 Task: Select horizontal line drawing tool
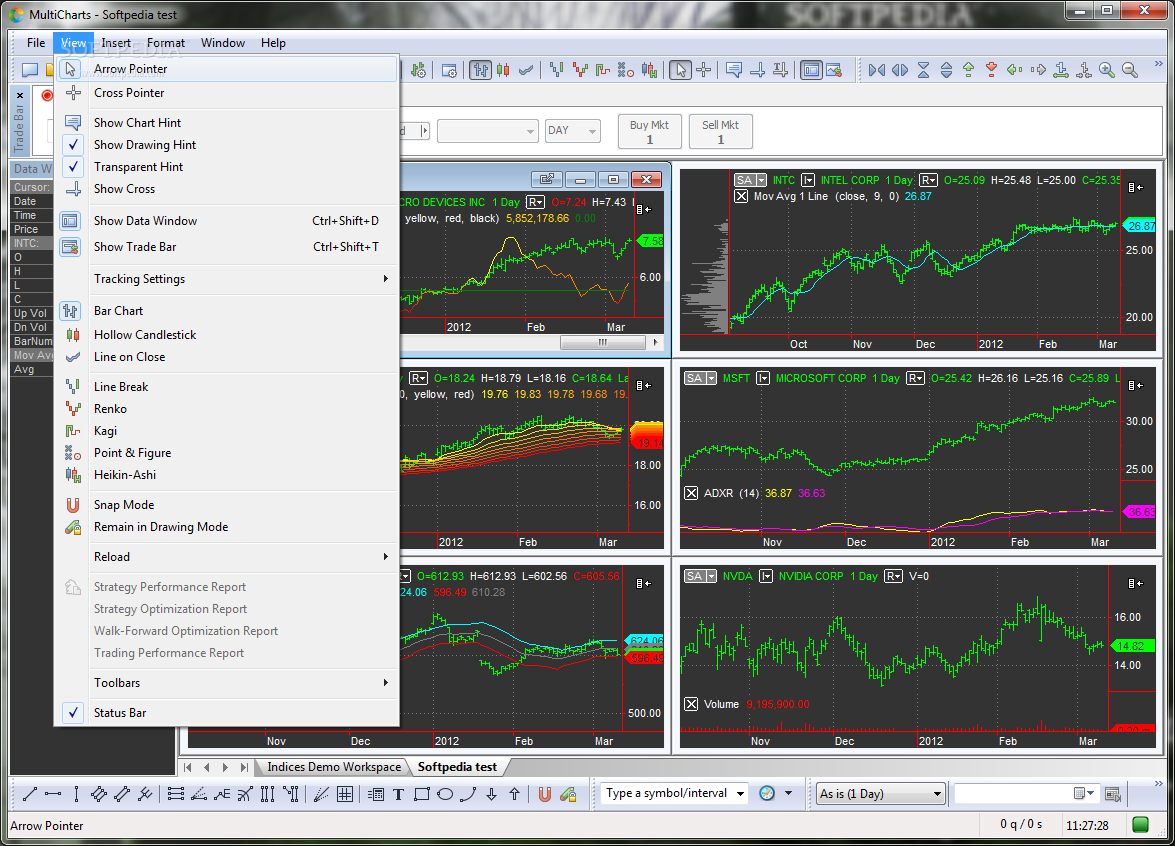tap(53, 794)
